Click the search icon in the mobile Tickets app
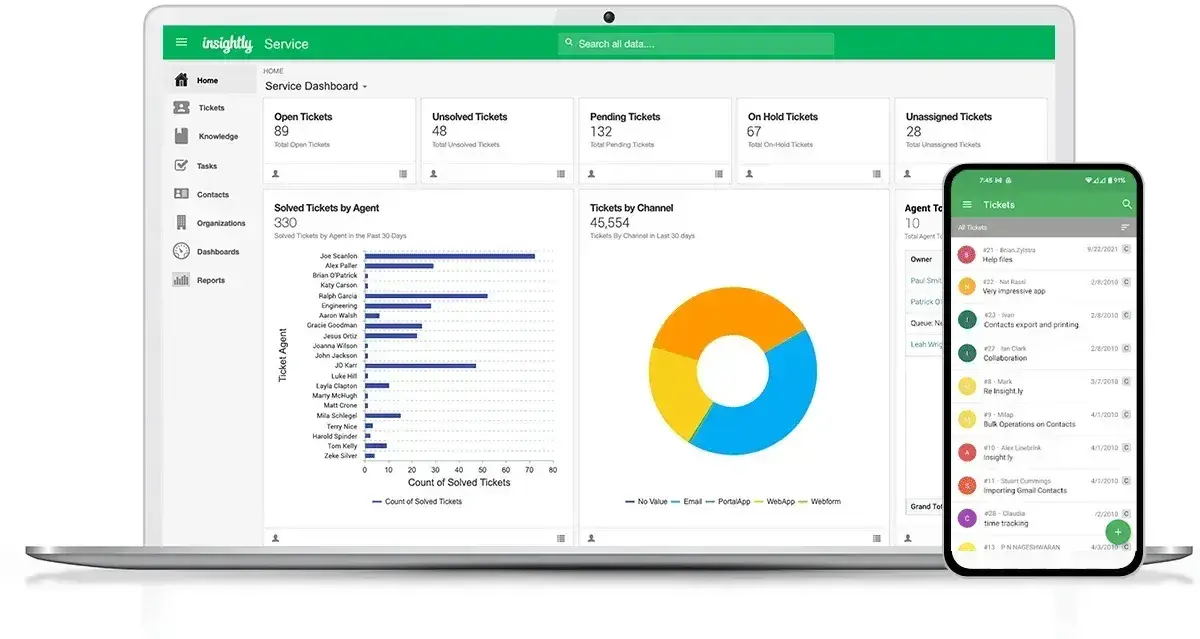 tap(1128, 203)
